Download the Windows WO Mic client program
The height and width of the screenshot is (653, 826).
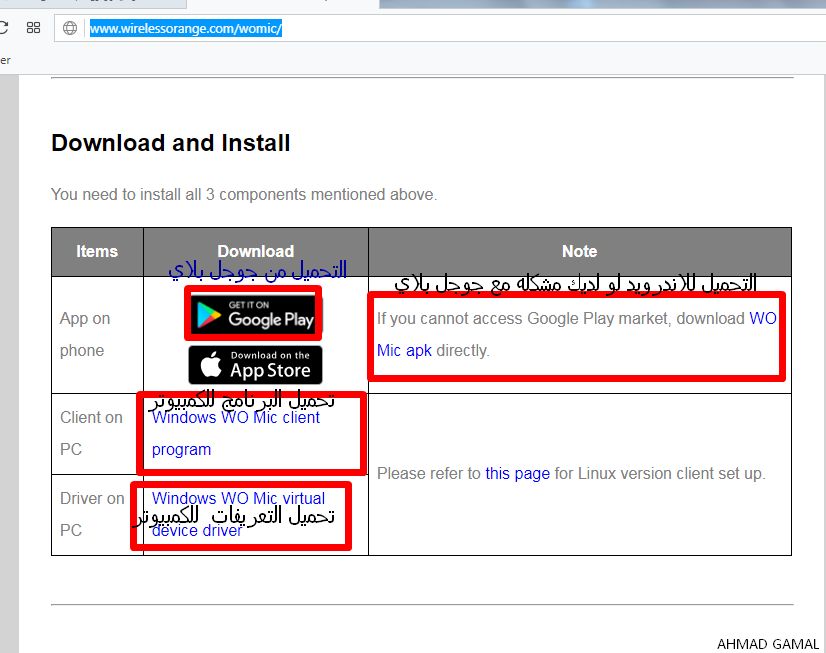click(x=235, y=418)
